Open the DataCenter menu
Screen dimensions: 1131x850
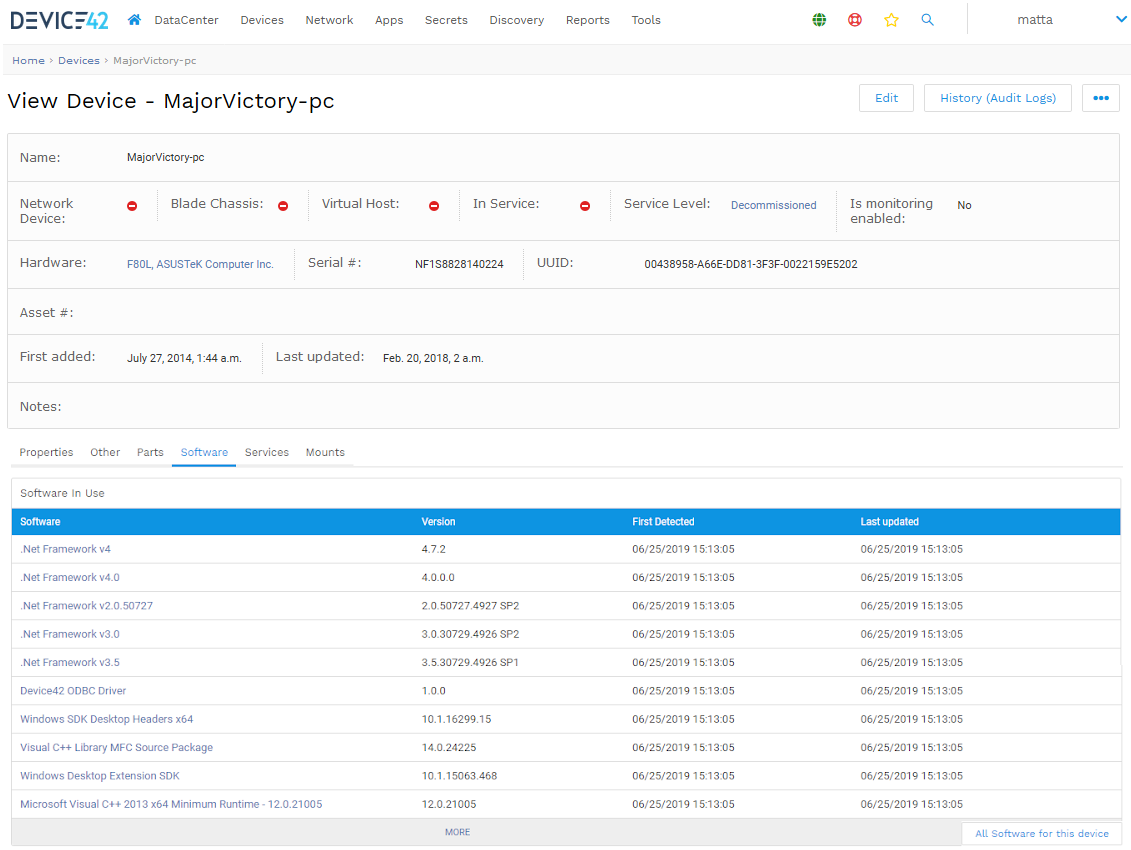(x=186, y=20)
